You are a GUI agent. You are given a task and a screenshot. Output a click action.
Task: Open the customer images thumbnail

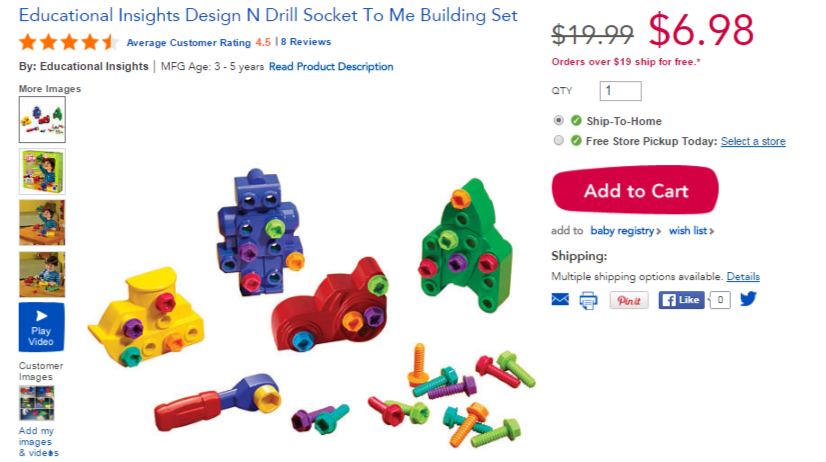(36, 402)
